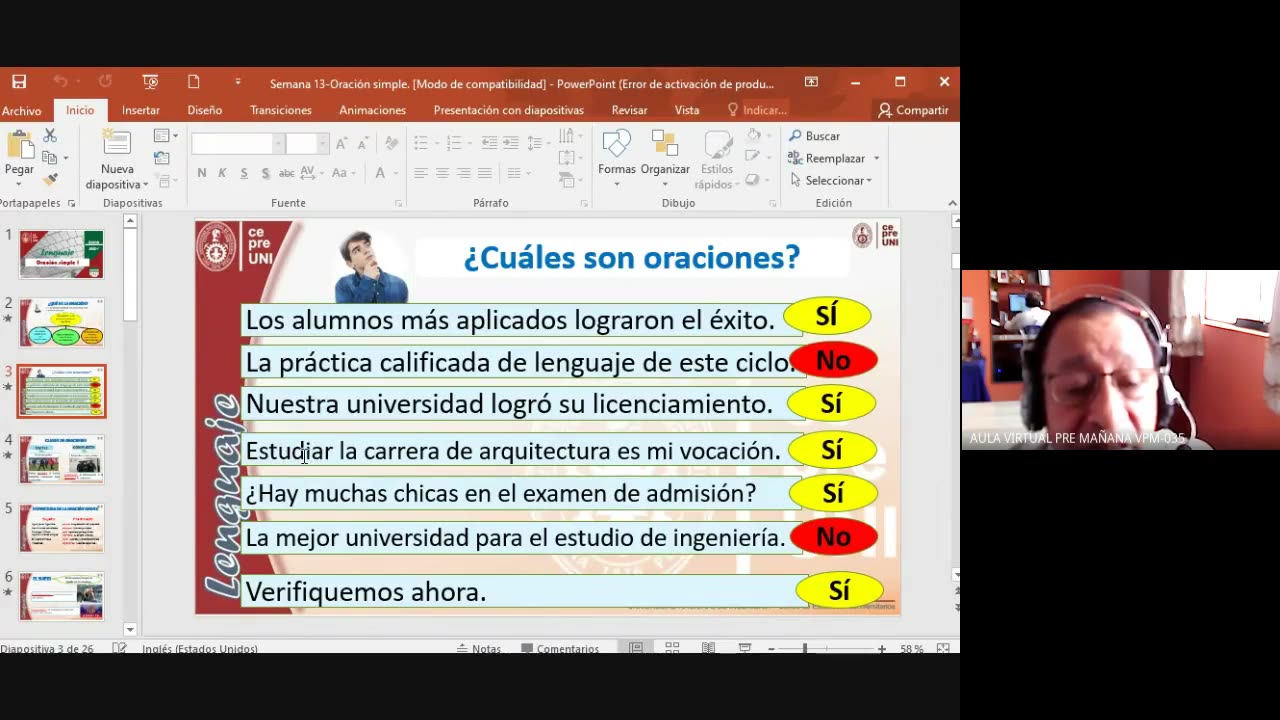Click the Buscar find button
Image resolution: width=1280 pixels, height=720 pixels.
[x=815, y=136]
